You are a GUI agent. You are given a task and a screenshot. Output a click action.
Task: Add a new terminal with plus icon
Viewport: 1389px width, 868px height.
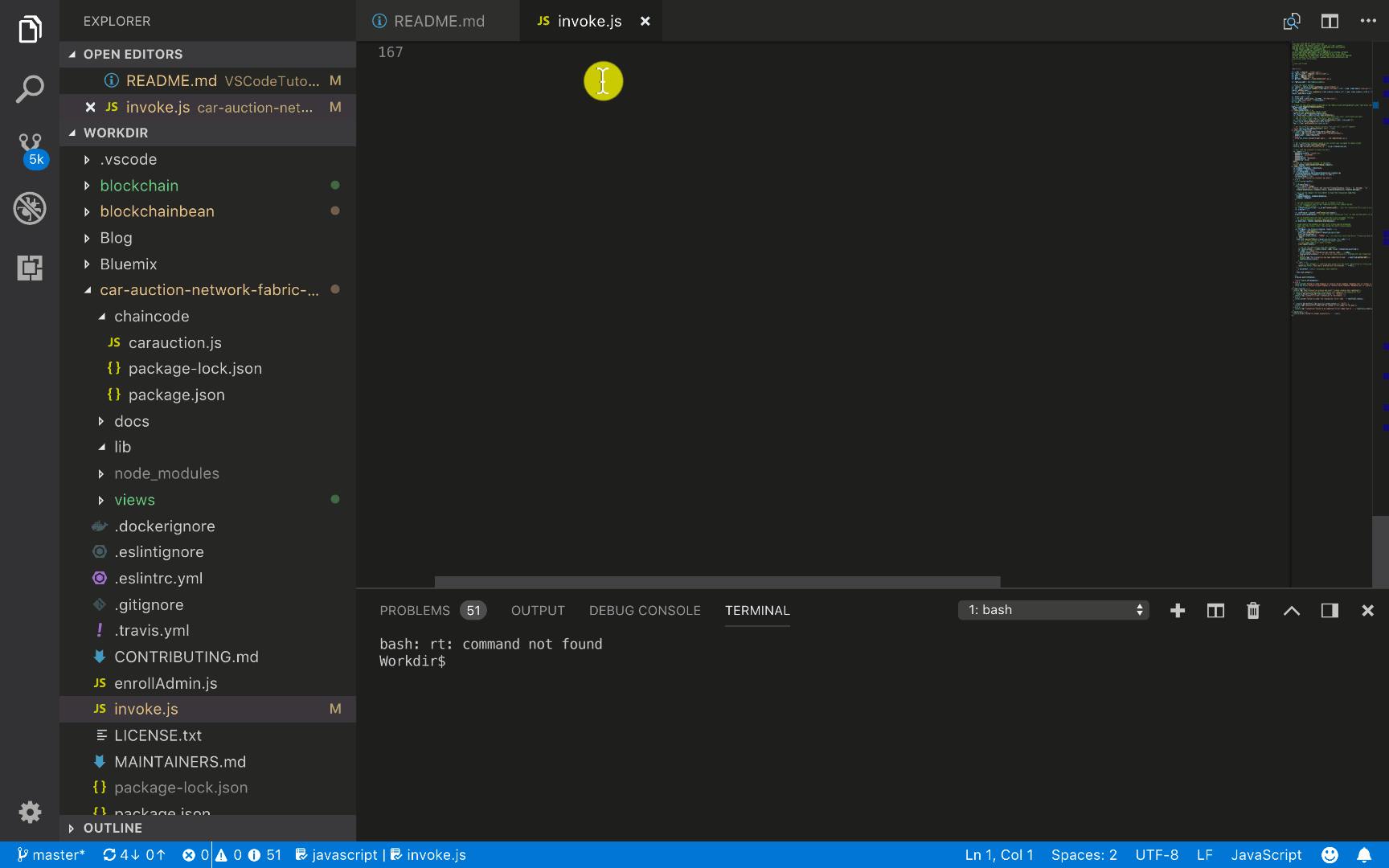1178,611
